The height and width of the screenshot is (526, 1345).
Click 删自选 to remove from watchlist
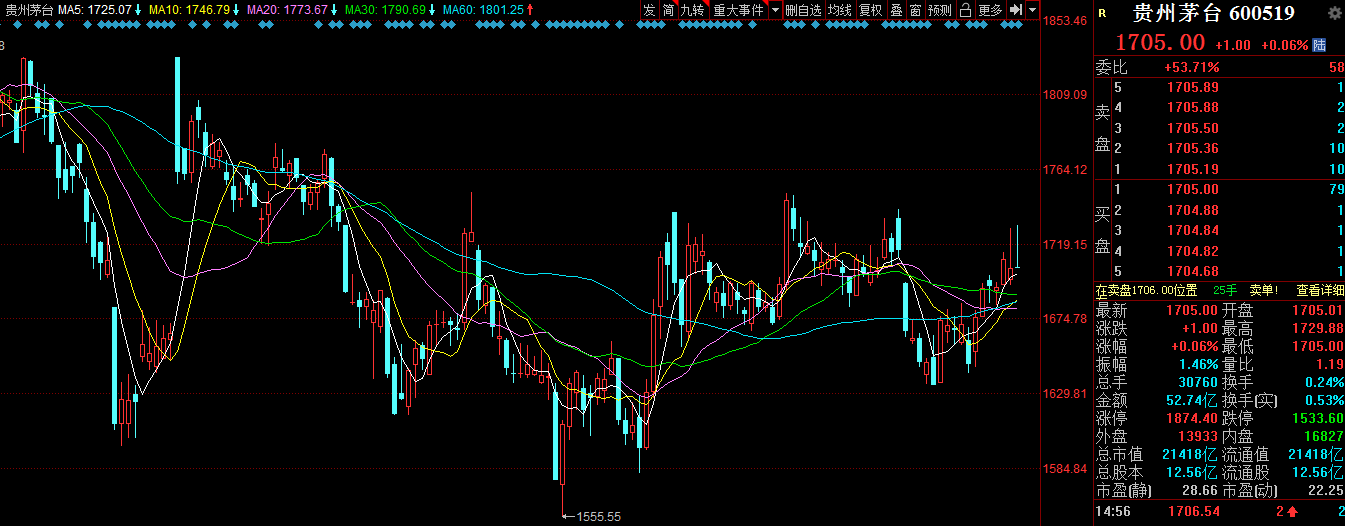[804, 10]
